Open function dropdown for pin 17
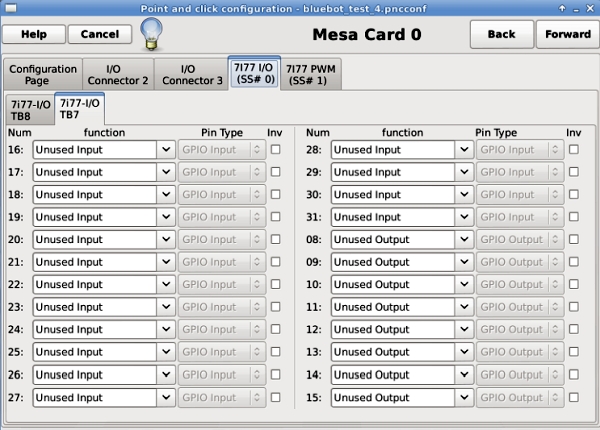Viewport: 600px width, 430px height. pyautogui.click(x=166, y=172)
